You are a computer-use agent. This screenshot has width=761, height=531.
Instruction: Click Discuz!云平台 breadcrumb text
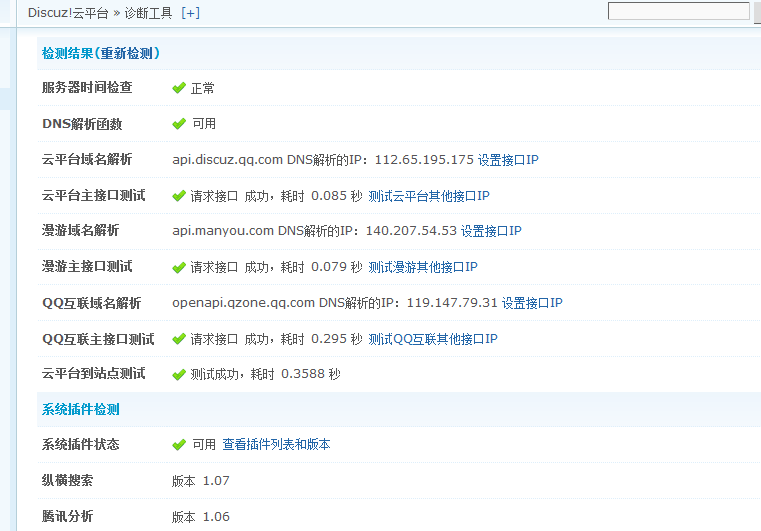68,13
